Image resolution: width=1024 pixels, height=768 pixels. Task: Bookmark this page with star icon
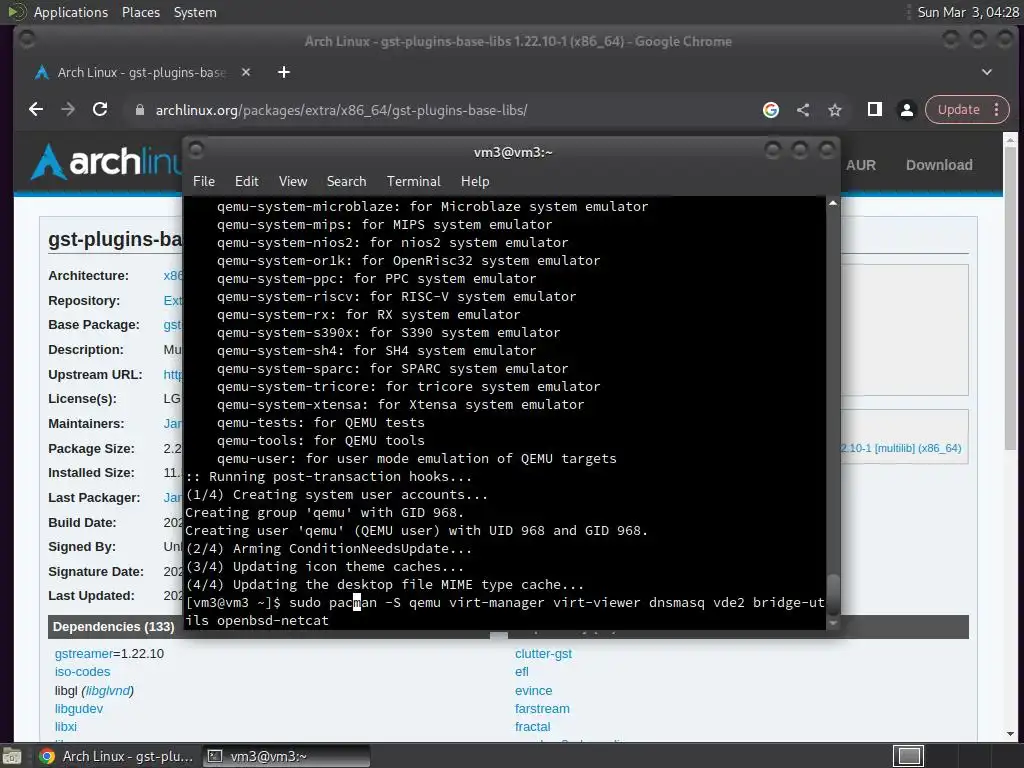[x=835, y=110]
